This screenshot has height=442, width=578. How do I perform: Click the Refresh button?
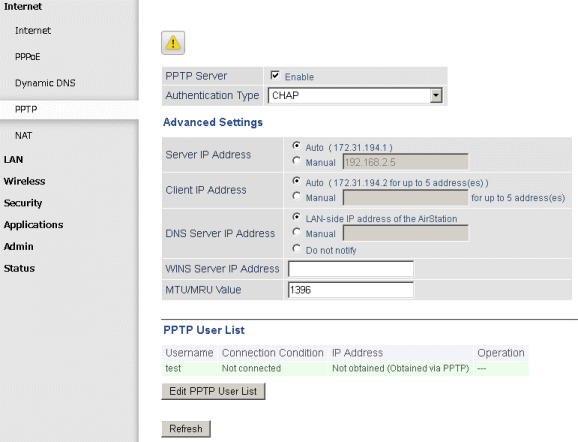click(x=186, y=429)
